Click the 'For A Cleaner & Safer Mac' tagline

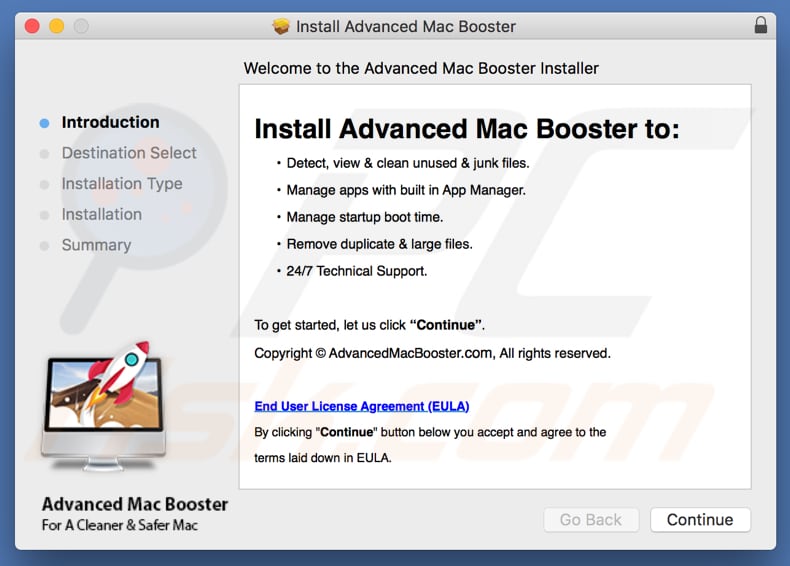click(x=120, y=525)
